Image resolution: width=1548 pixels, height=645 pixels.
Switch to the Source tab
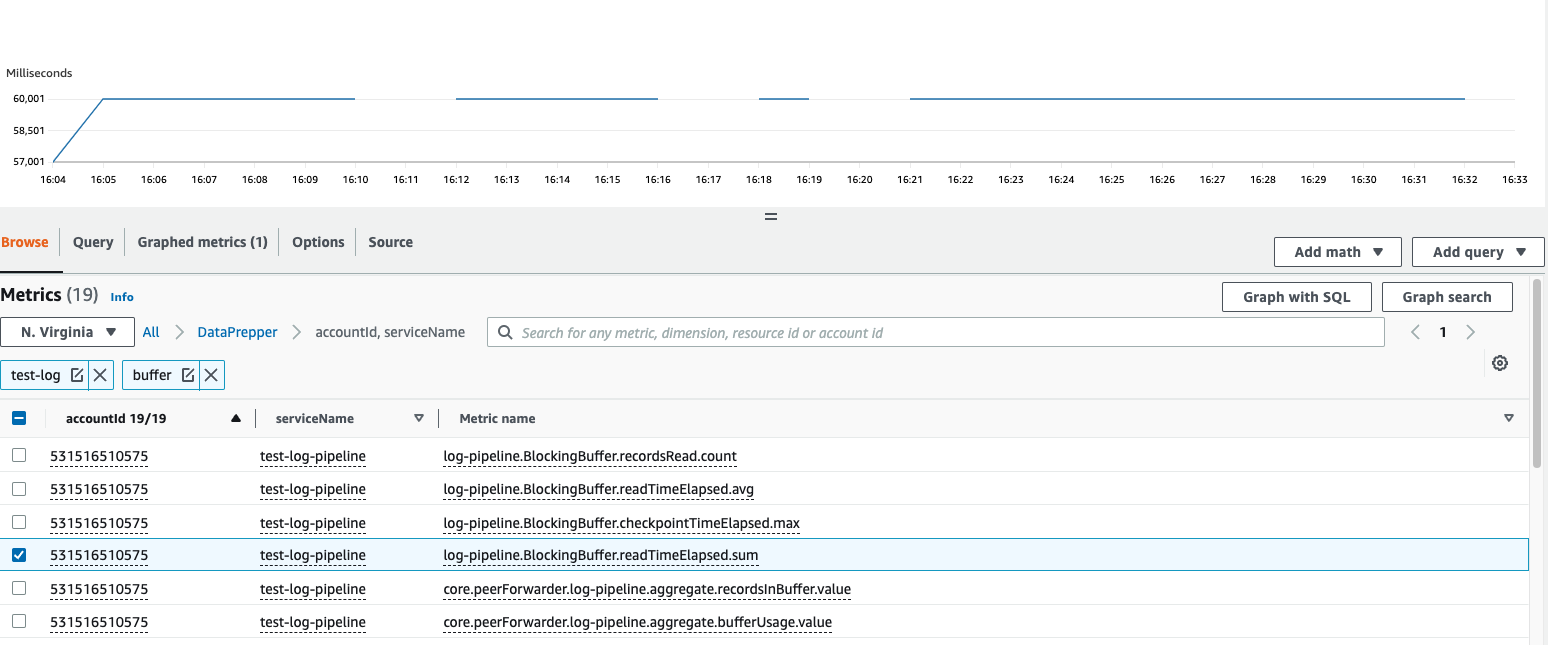(x=390, y=241)
